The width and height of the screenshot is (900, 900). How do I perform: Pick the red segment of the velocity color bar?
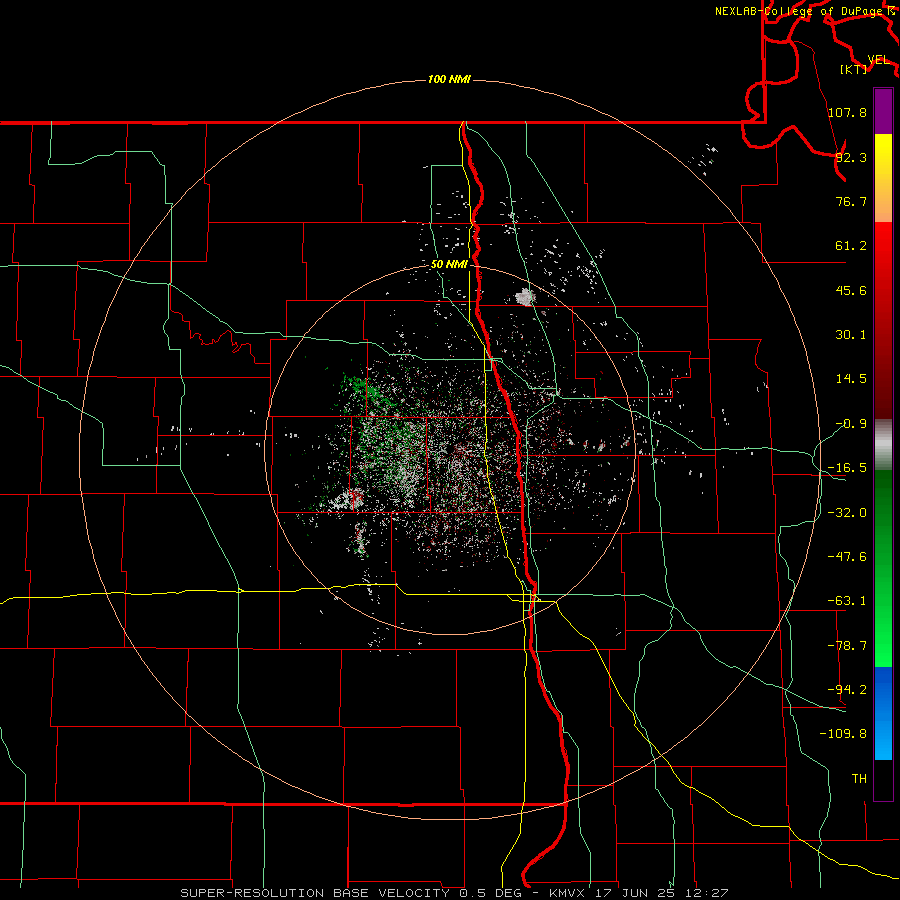(883, 320)
